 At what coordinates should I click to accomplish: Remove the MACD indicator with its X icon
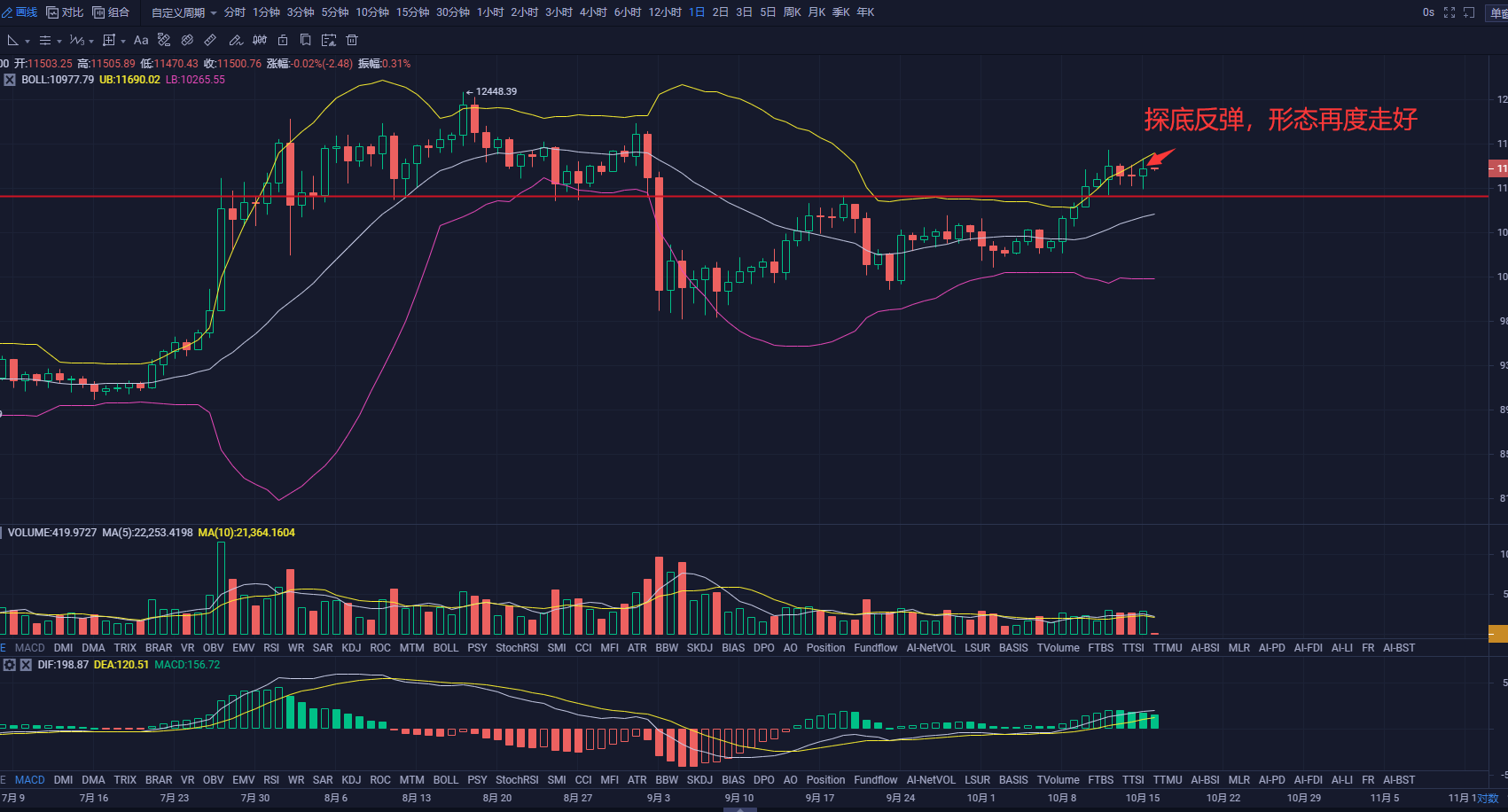(26, 665)
